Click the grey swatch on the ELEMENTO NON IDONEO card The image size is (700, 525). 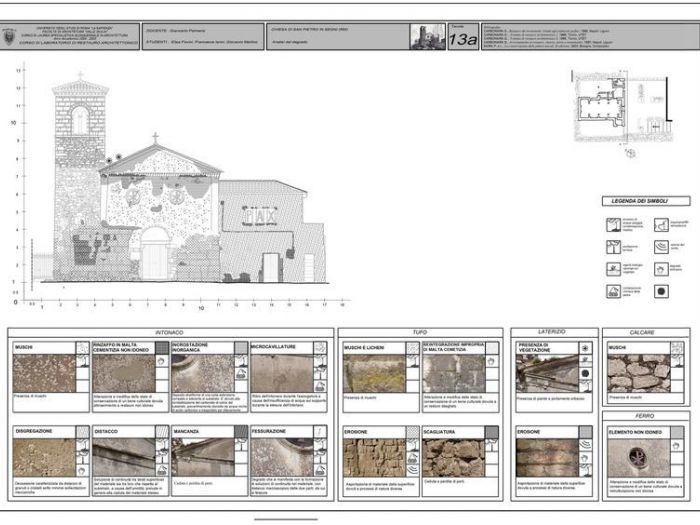coord(677,432)
